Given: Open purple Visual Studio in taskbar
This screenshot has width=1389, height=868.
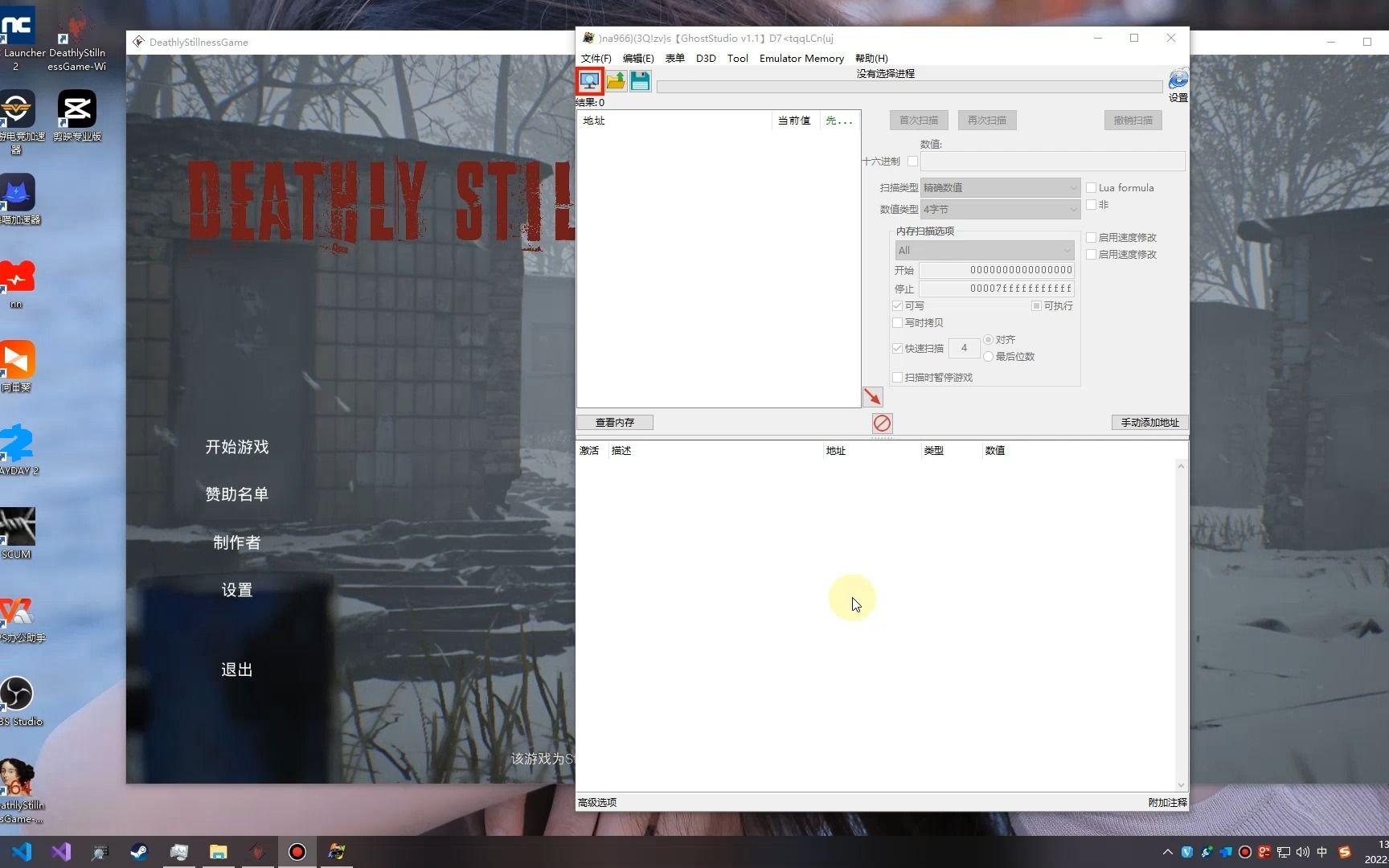Looking at the screenshot, I should (x=61, y=852).
